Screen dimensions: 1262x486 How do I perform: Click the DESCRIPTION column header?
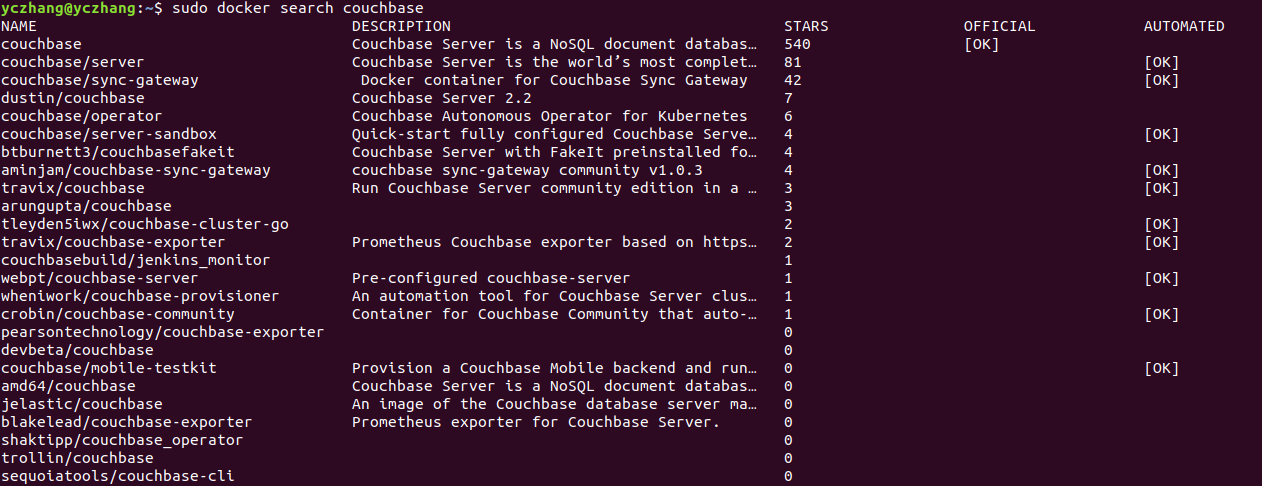pos(401,26)
